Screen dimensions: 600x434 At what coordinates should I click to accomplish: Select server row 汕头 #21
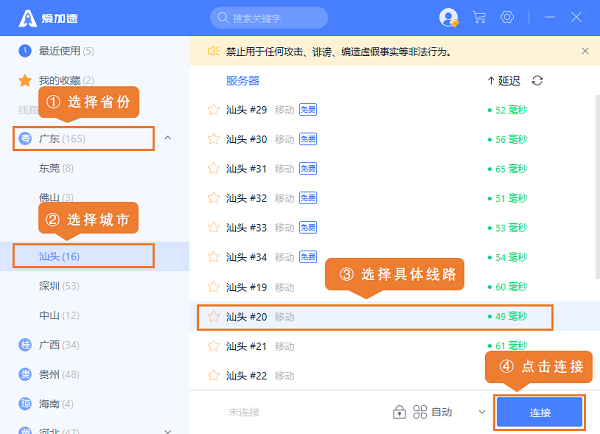(x=395, y=346)
